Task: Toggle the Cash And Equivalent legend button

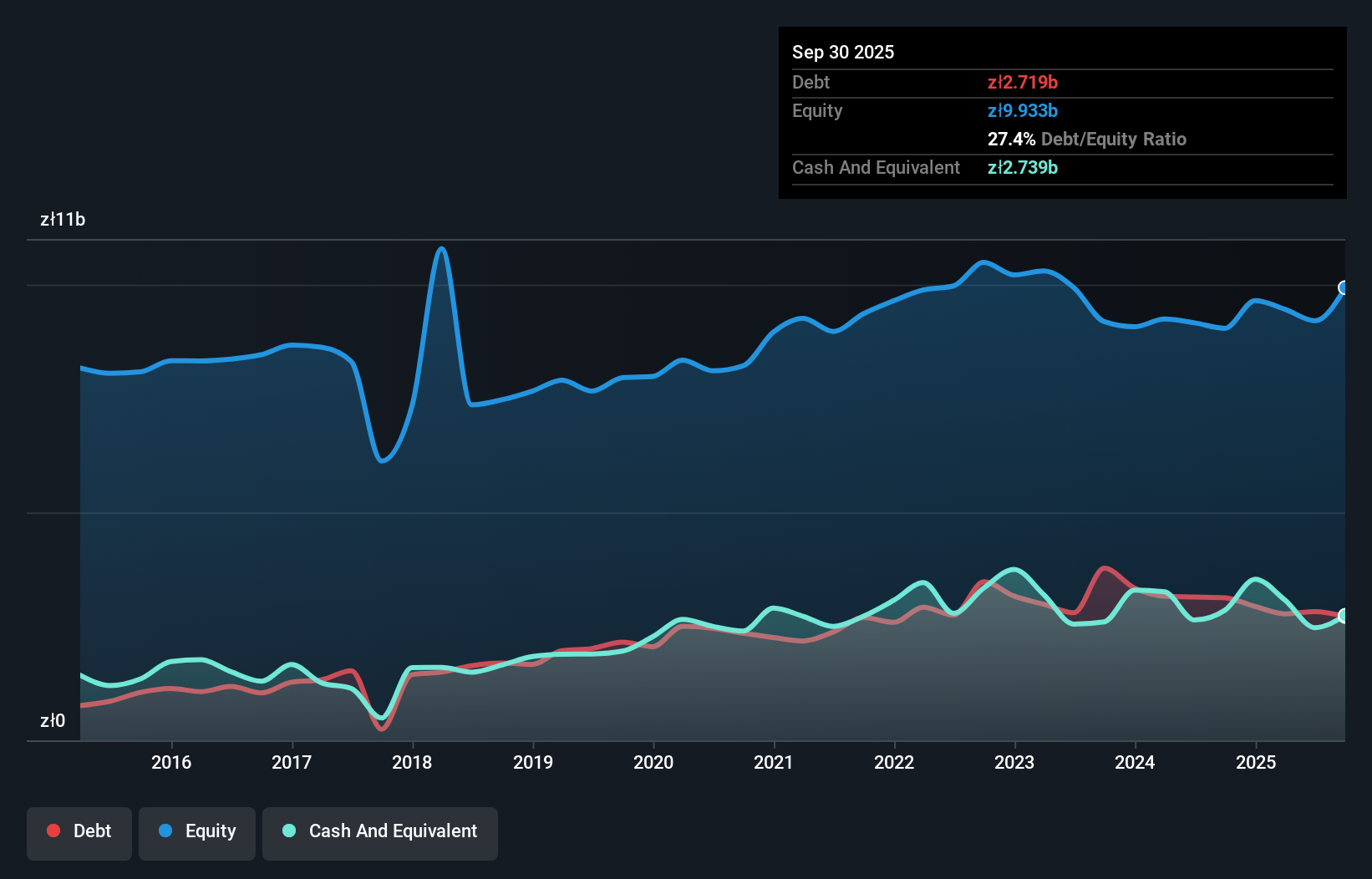Action: pyautogui.click(x=380, y=833)
